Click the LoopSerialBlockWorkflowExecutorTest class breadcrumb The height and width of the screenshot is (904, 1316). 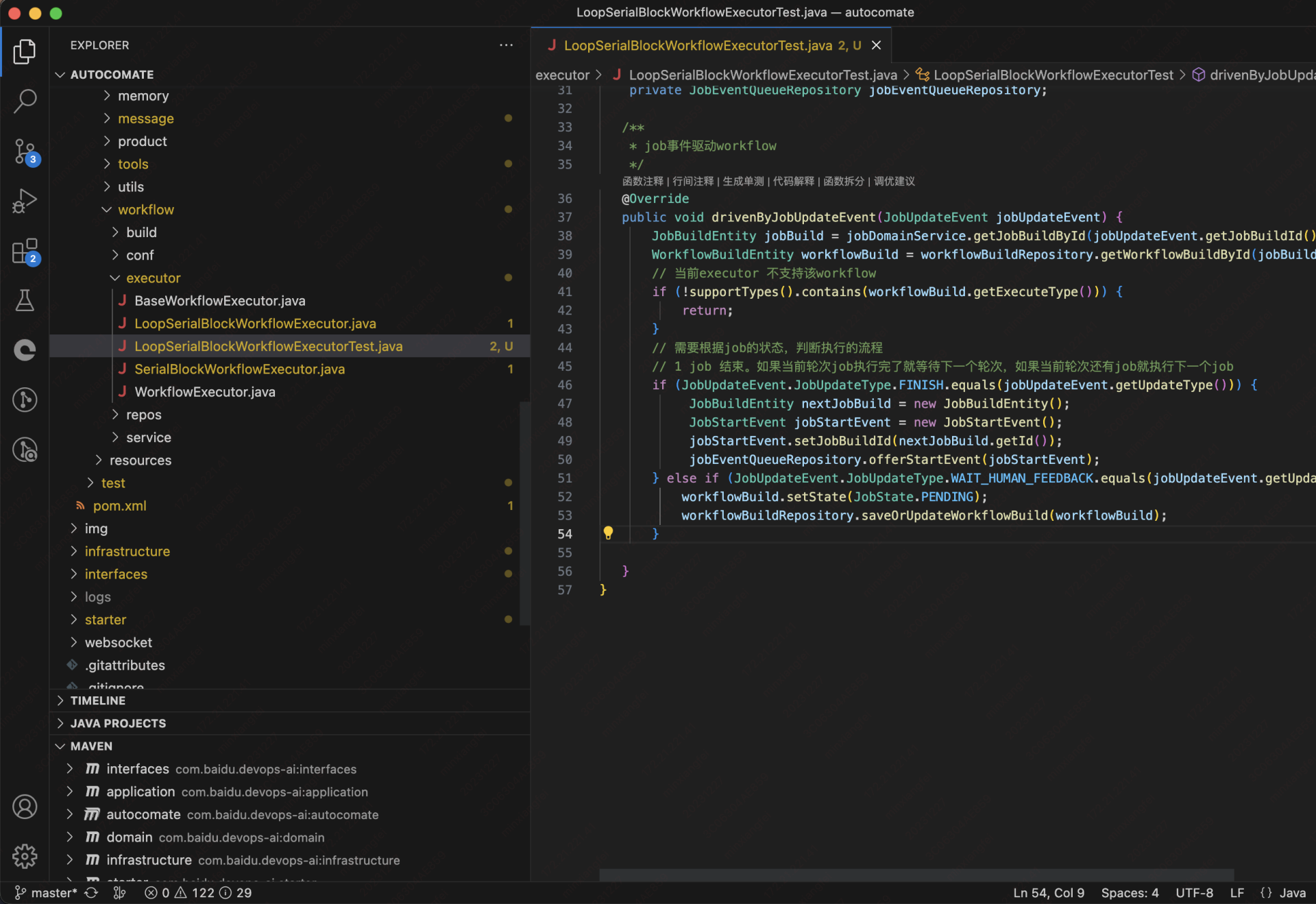1053,75
